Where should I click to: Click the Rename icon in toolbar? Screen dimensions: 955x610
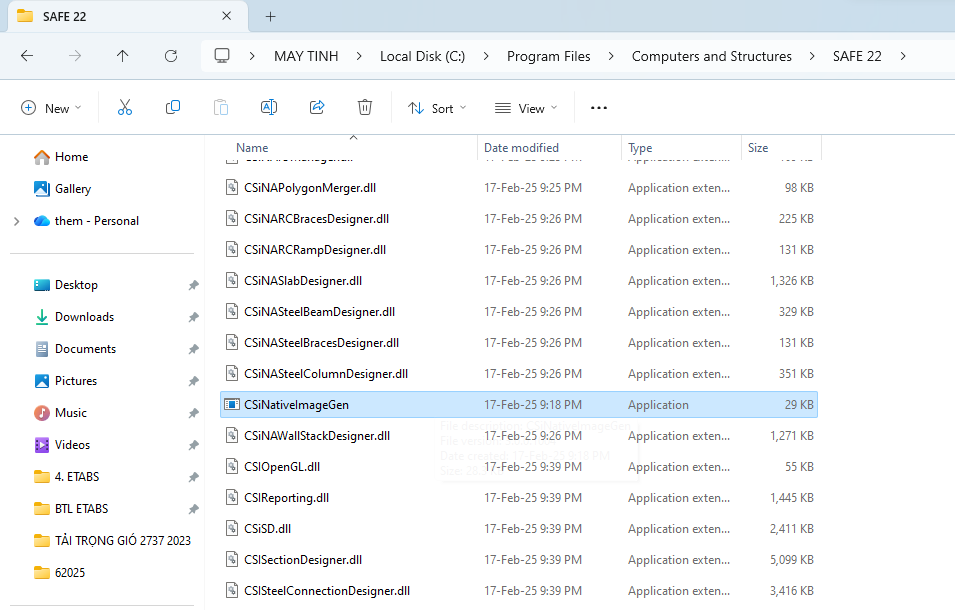coord(269,108)
